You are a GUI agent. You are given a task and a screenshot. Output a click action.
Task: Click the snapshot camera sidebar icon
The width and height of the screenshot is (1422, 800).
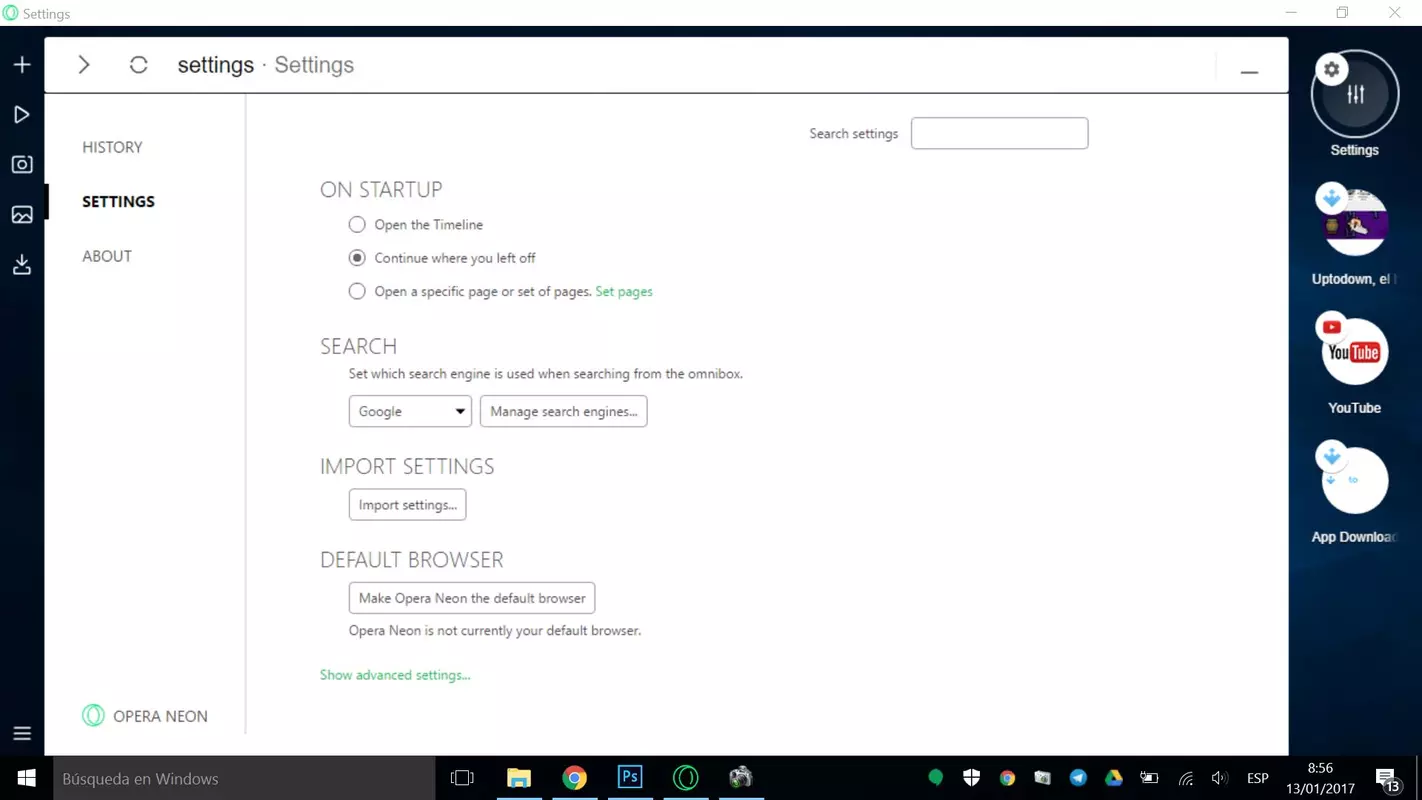click(x=22, y=164)
